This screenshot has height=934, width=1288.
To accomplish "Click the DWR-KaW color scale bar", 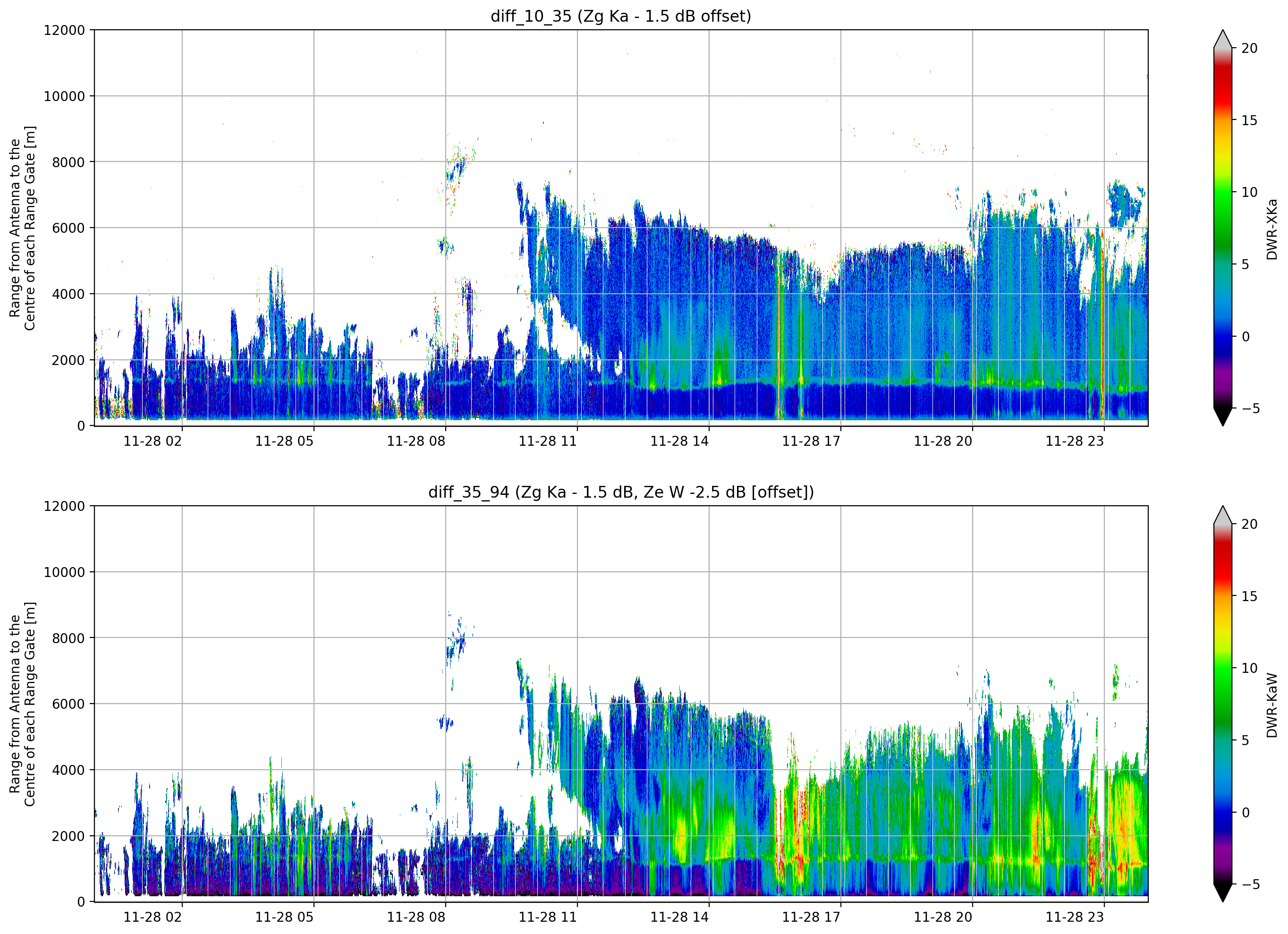I will click(x=1223, y=704).
